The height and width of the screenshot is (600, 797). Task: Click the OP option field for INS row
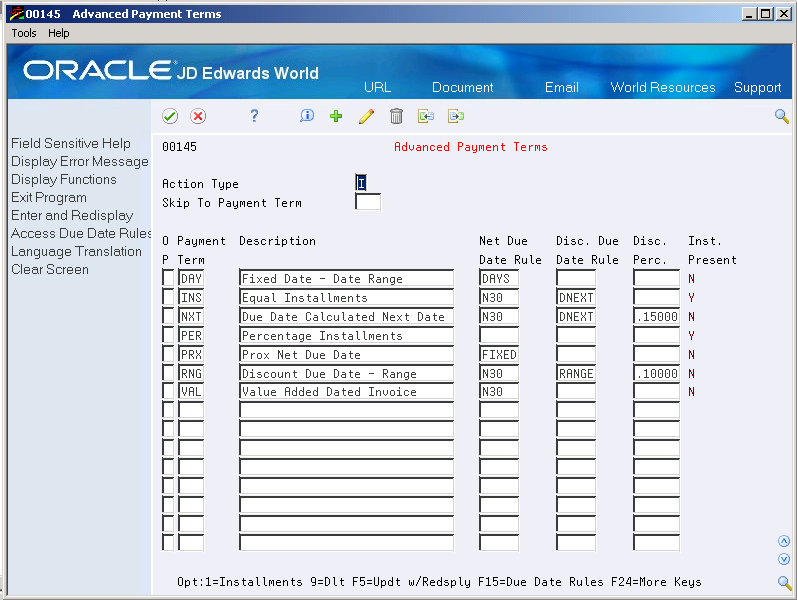click(168, 297)
